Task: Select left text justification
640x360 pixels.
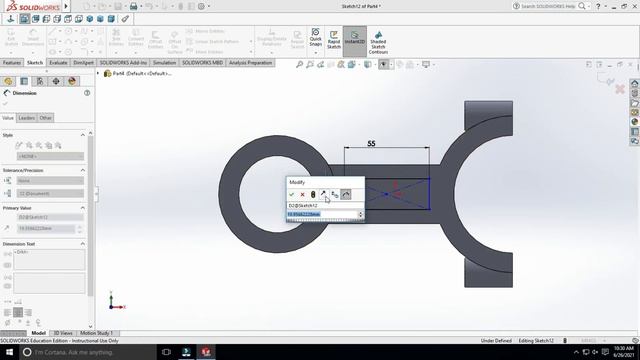Action: pyautogui.click(x=8, y=313)
